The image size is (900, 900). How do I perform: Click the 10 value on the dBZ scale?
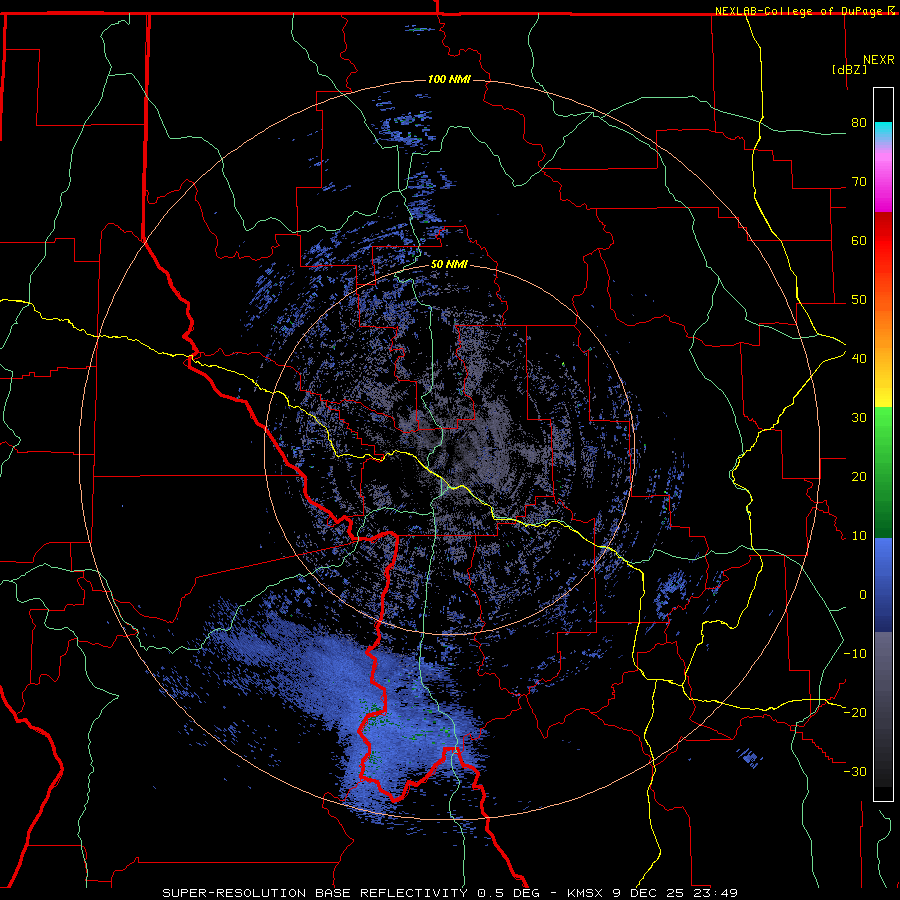point(859,536)
